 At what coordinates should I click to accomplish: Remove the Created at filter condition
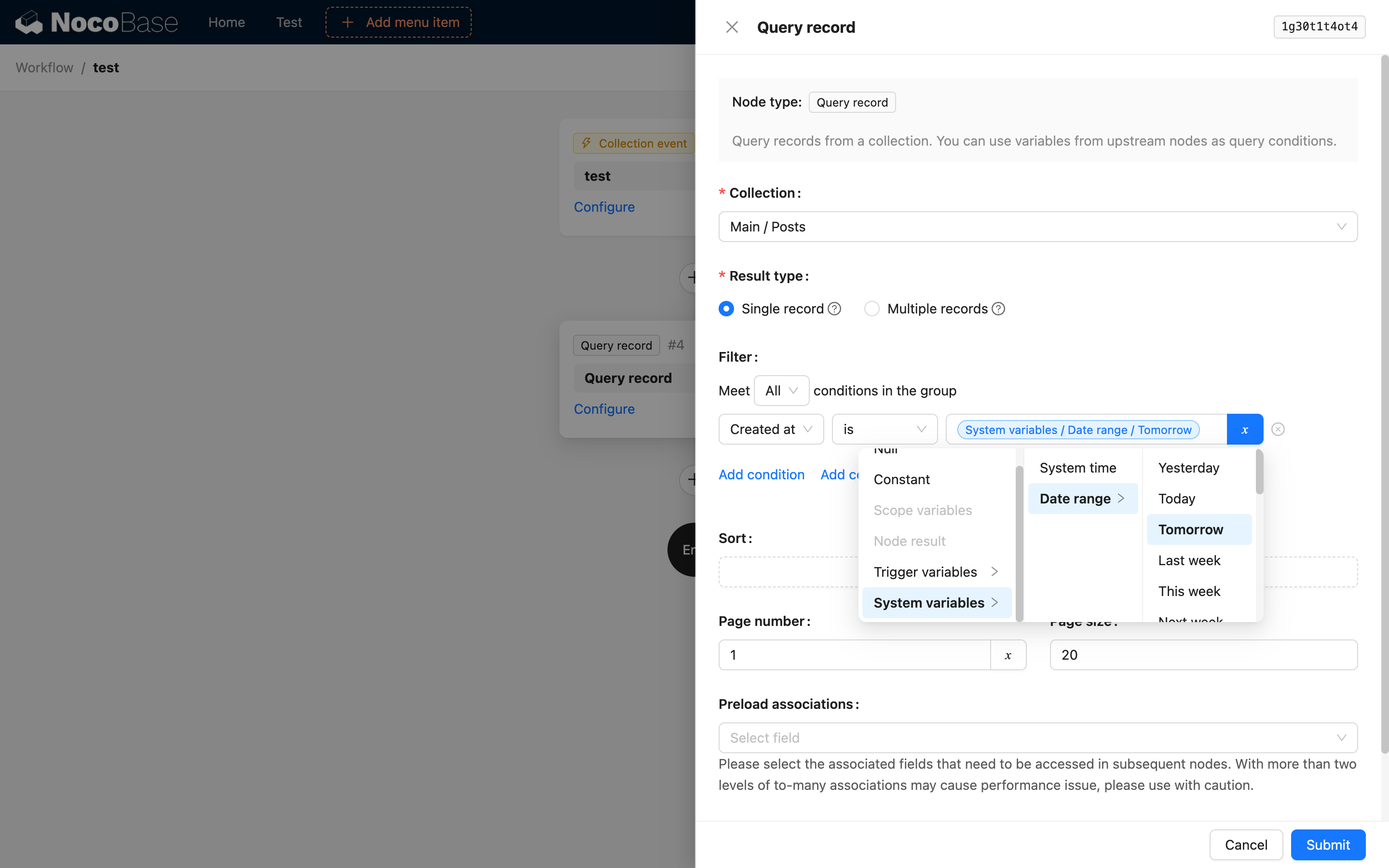coord(1278,429)
